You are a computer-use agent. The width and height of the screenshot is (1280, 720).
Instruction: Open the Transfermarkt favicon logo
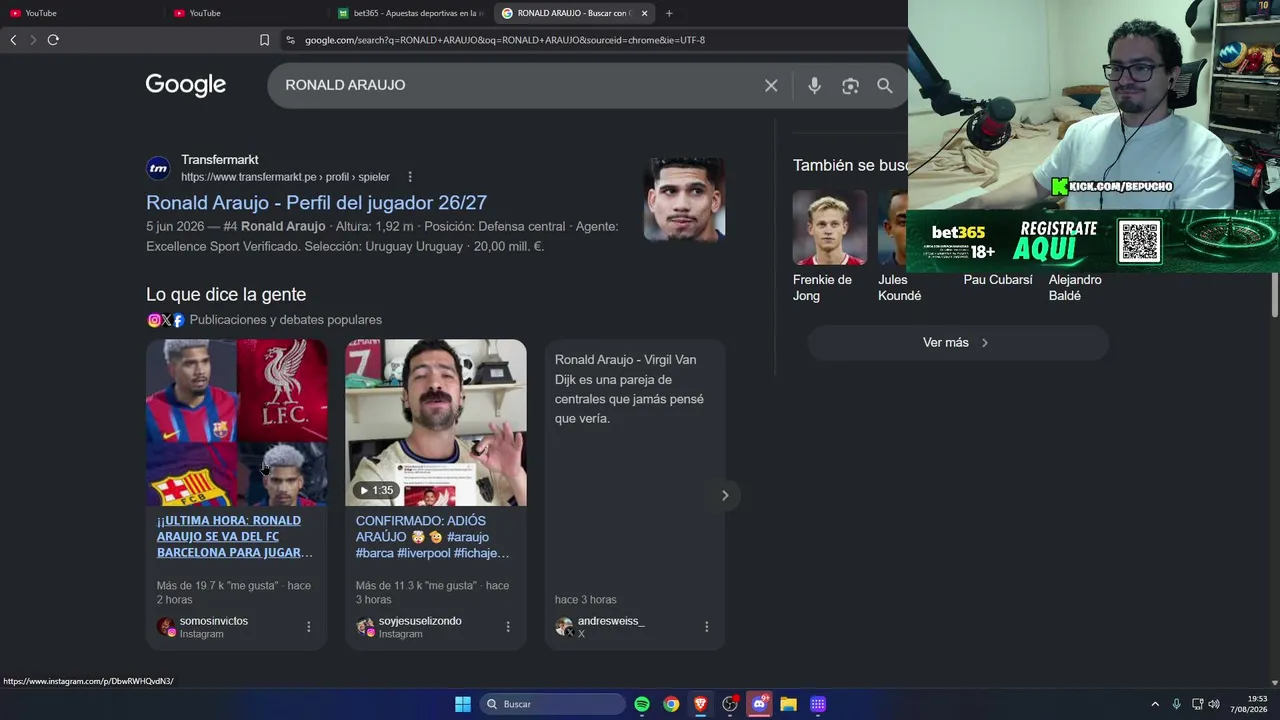tap(158, 168)
